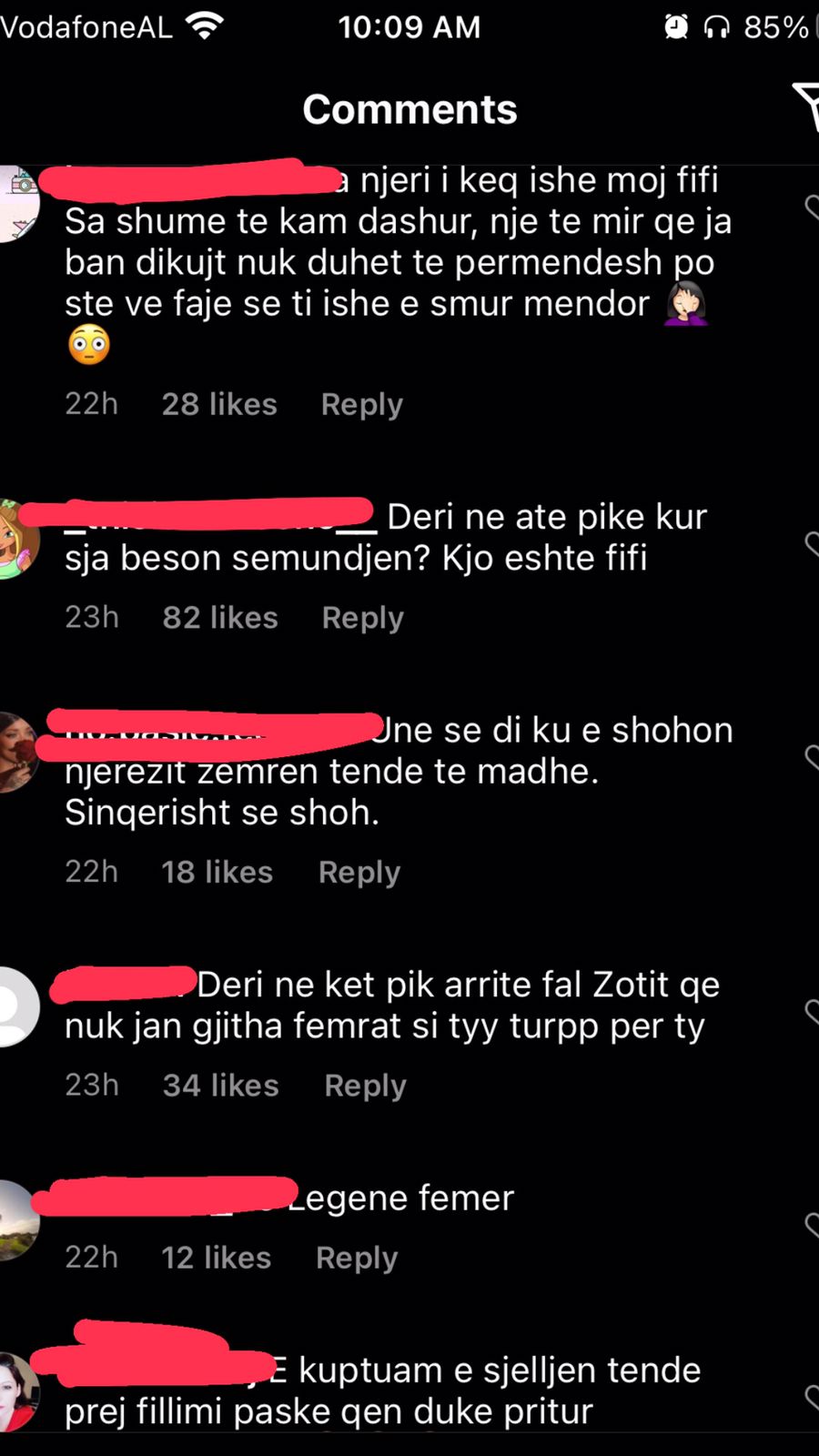This screenshot has height=1456, width=819.
Task: Open the landscape avatar profile near 'Legene femer'
Action: pyautogui.click(x=17, y=1220)
